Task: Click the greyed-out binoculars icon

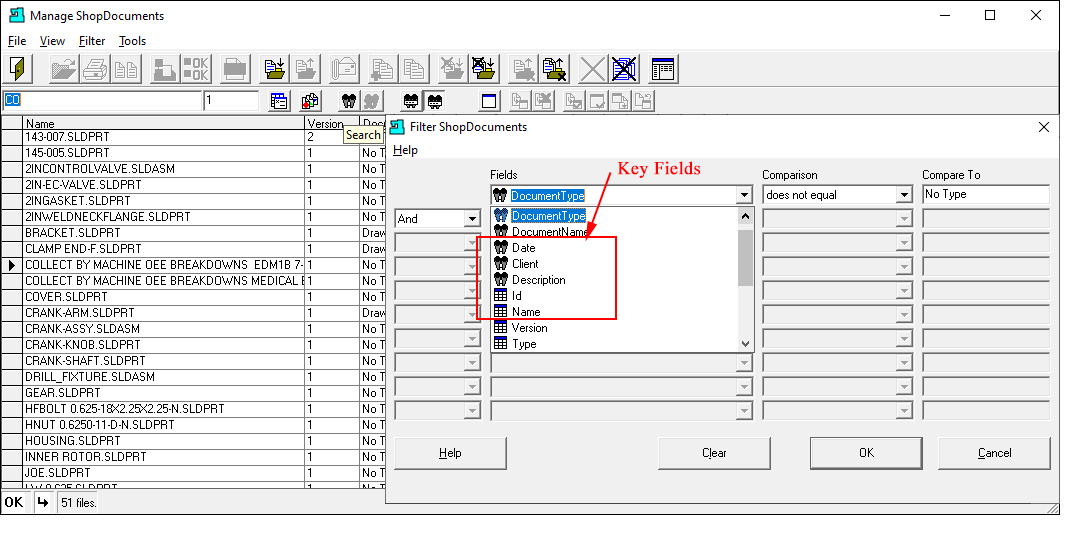Action: tap(372, 101)
